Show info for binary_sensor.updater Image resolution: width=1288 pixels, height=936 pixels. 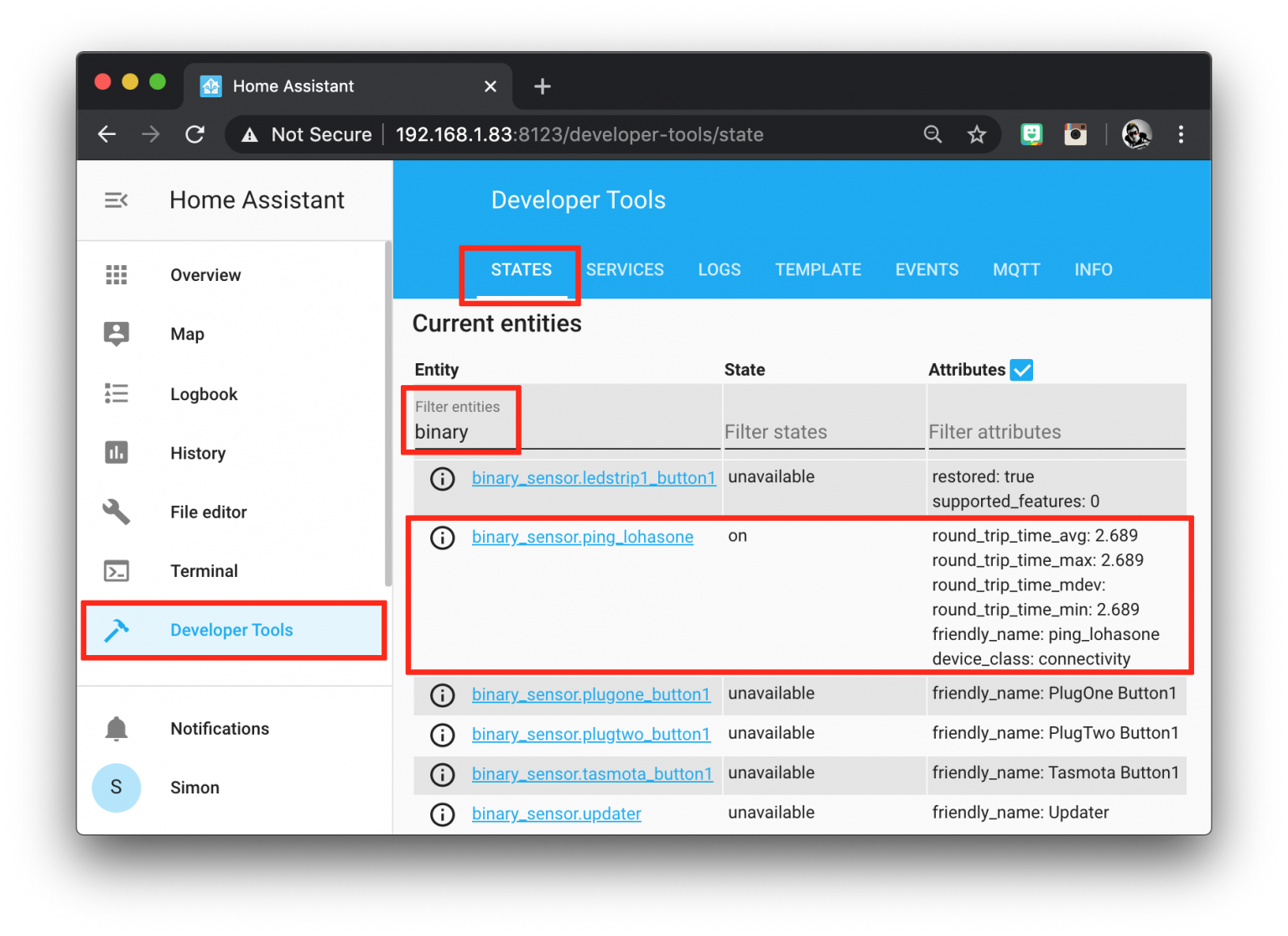442,814
